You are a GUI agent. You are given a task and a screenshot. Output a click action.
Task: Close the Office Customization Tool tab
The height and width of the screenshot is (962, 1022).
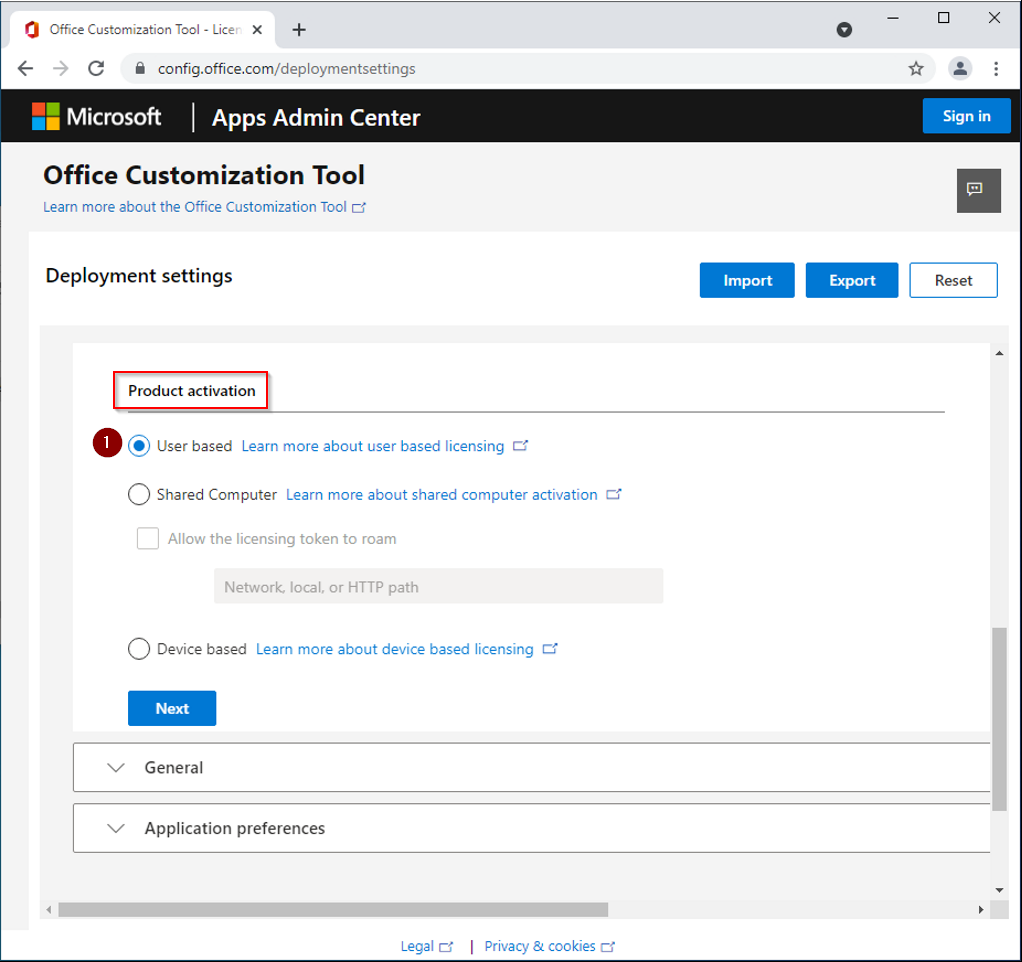[257, 30]
